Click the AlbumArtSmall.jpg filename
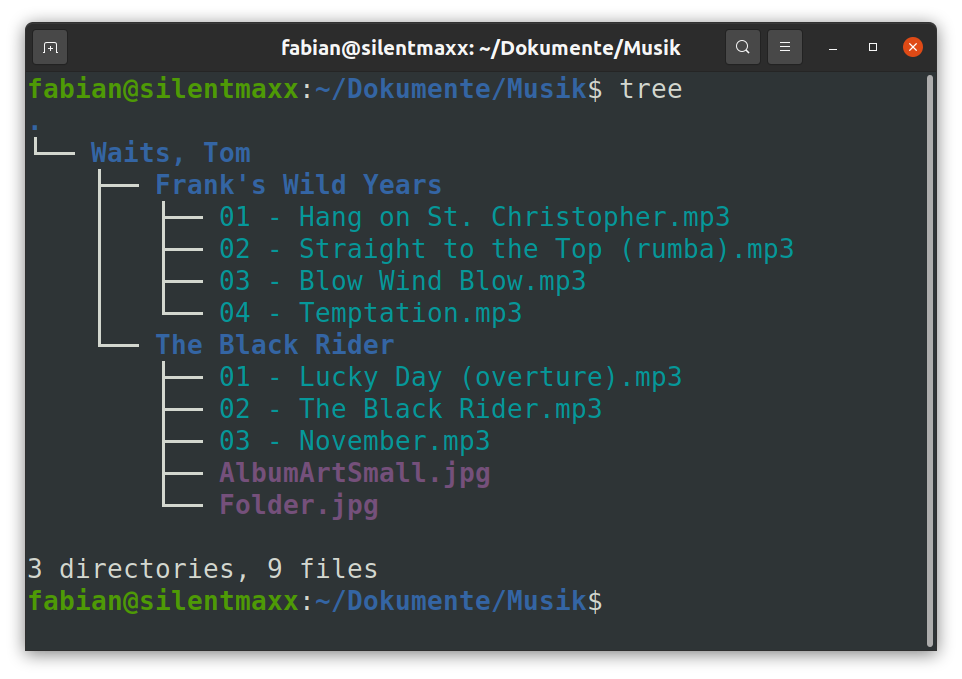The height and width of the screenshot is (679, 962). pos(354,473)
